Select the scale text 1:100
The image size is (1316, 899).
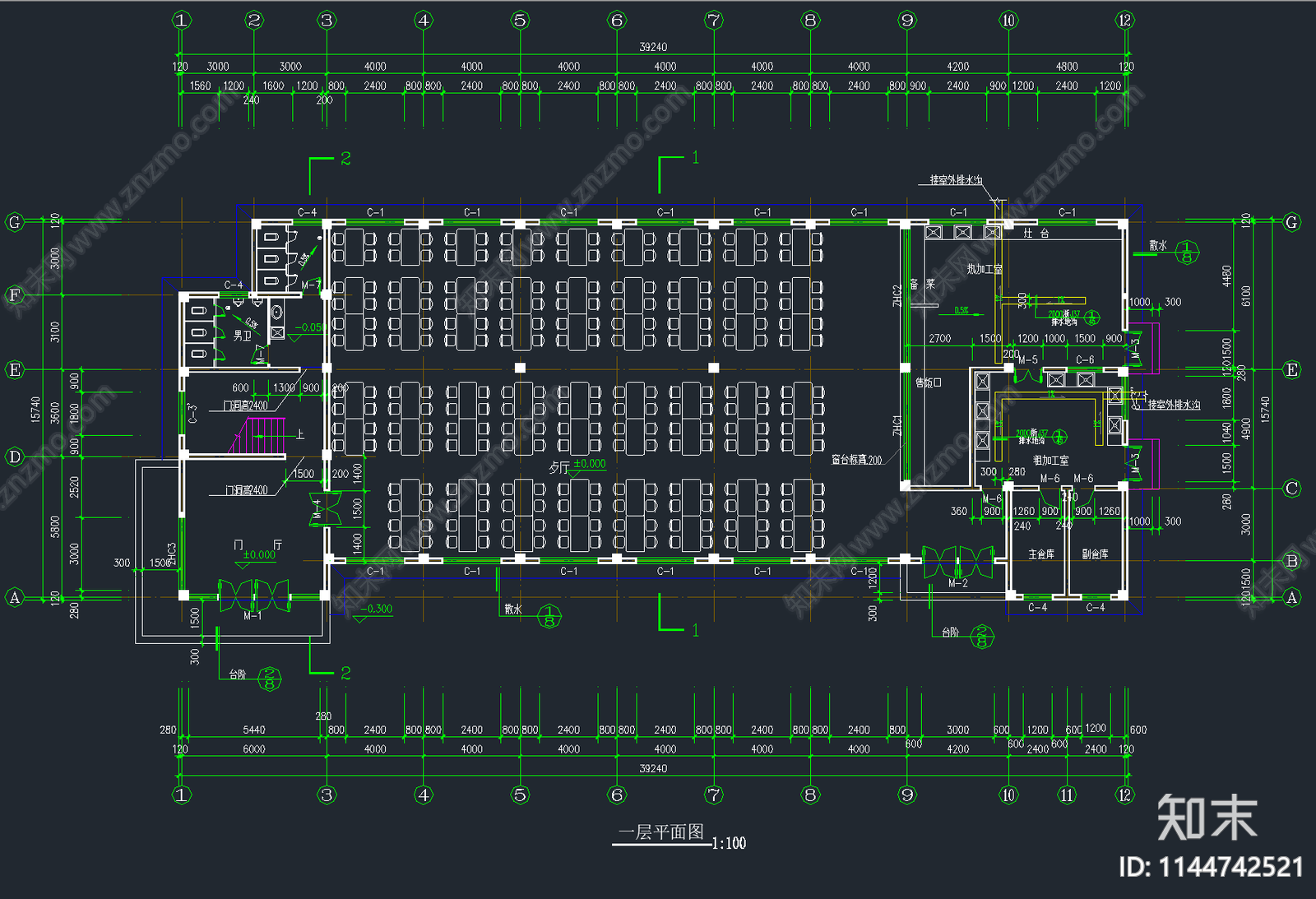tap(729, 843)
